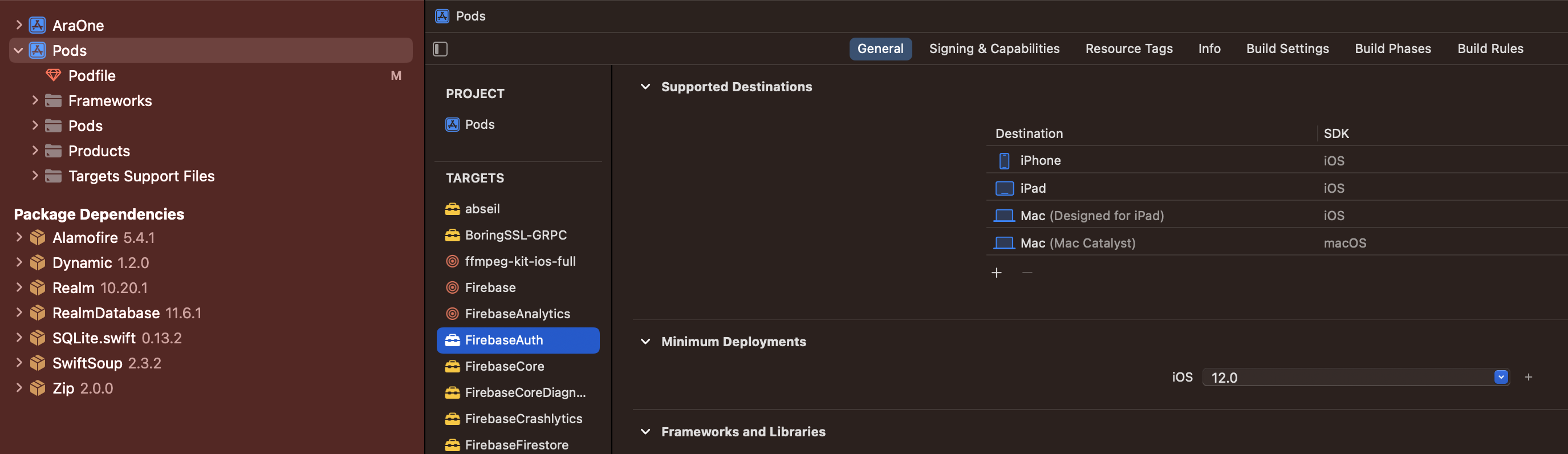Expand Targets Support Files group
Image resolution: width=1568 pixels, height=454 pixels.
pyautogui.click(x=35, y=175)
